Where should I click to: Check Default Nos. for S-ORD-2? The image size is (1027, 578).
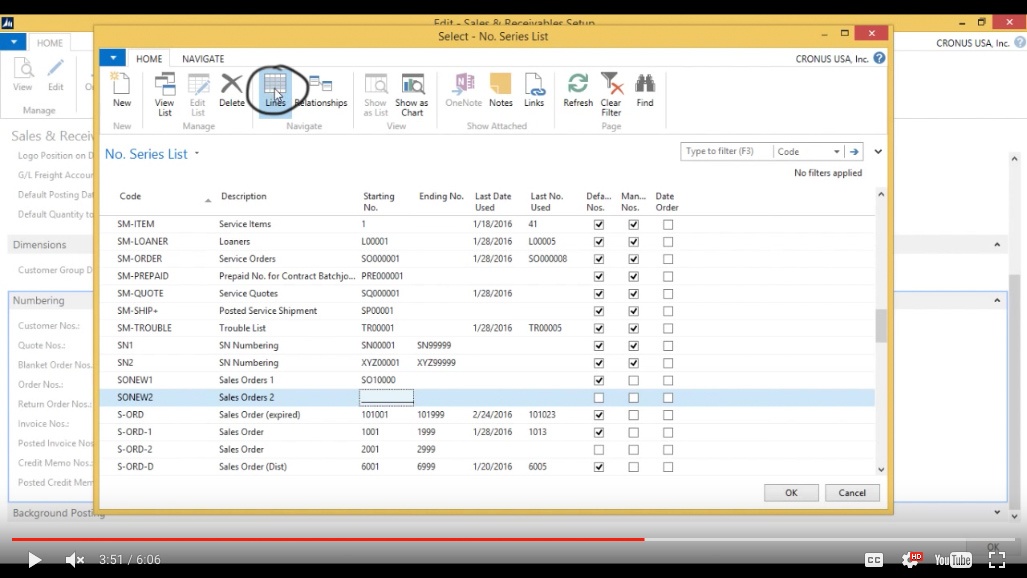point(599,450)
